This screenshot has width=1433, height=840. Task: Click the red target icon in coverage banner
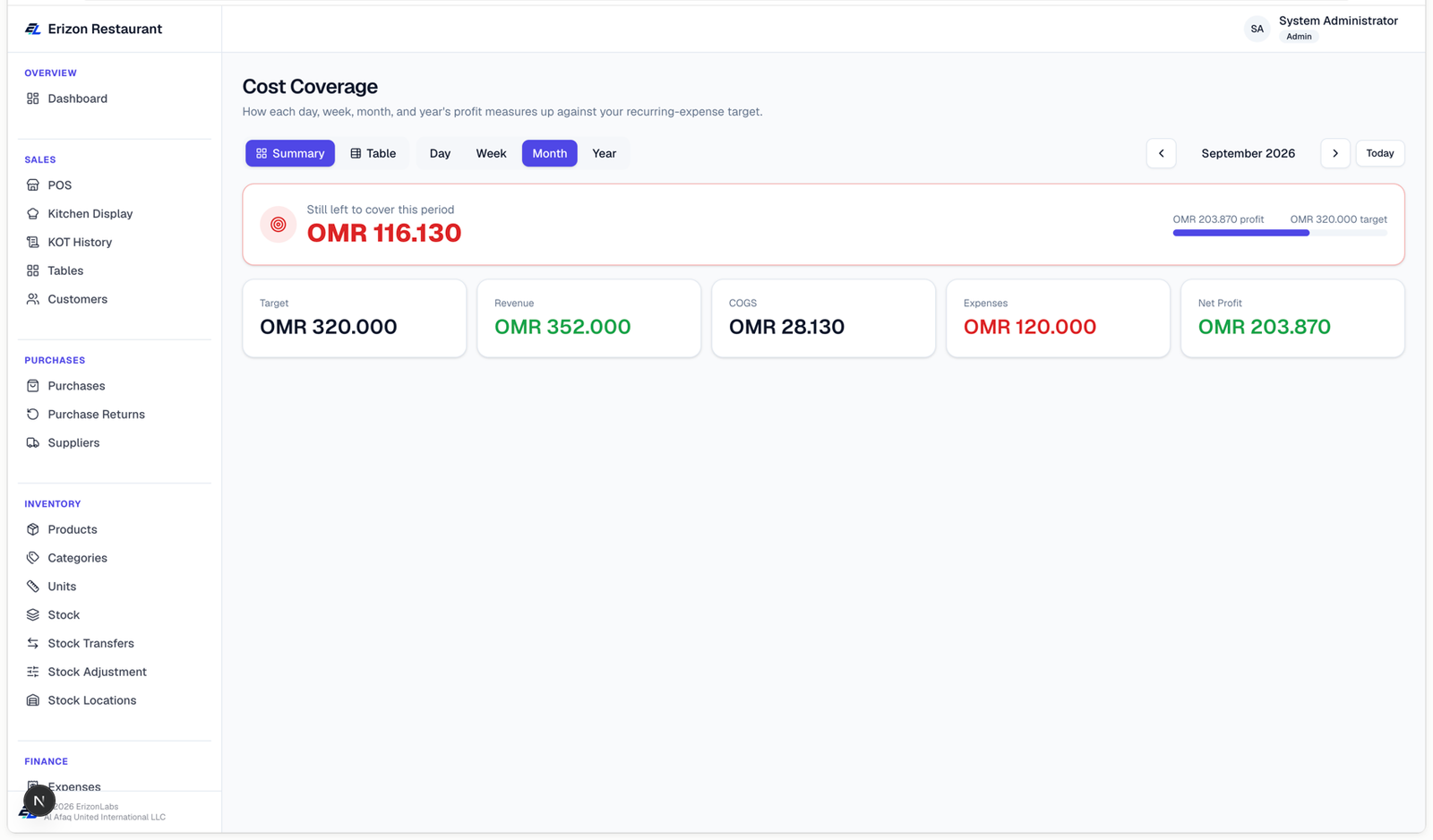pyautogui.click(x=279, y=225)
